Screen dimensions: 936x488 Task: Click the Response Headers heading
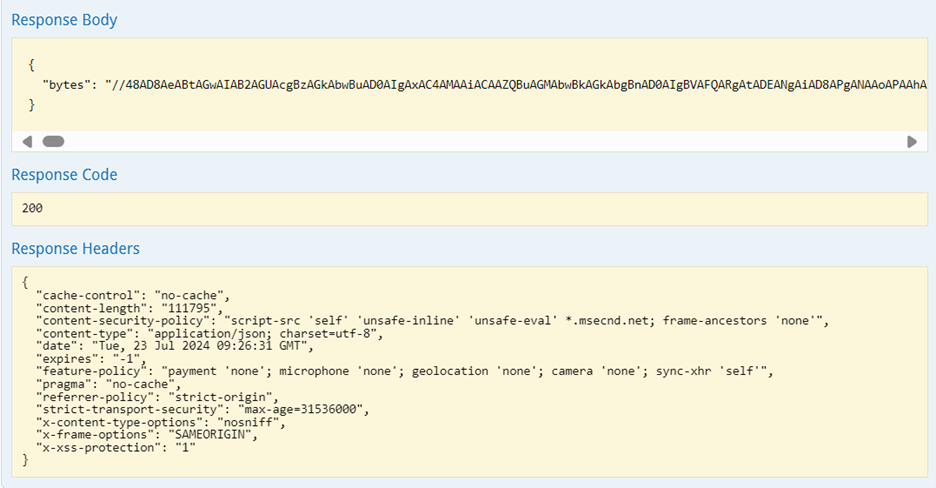click(x=75, y=248)
